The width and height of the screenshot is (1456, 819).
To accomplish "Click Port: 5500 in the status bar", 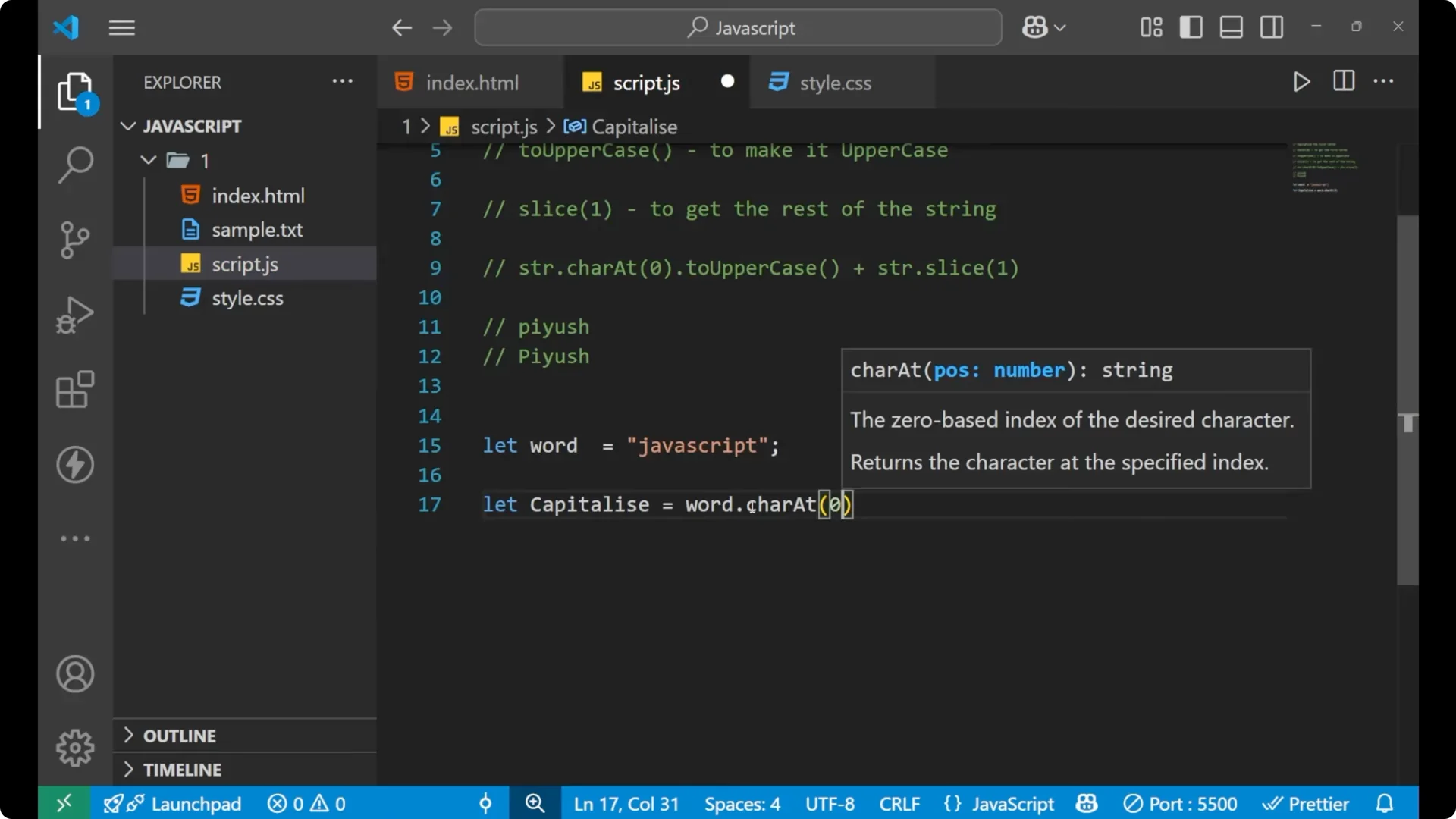I will pos(1181,803).
